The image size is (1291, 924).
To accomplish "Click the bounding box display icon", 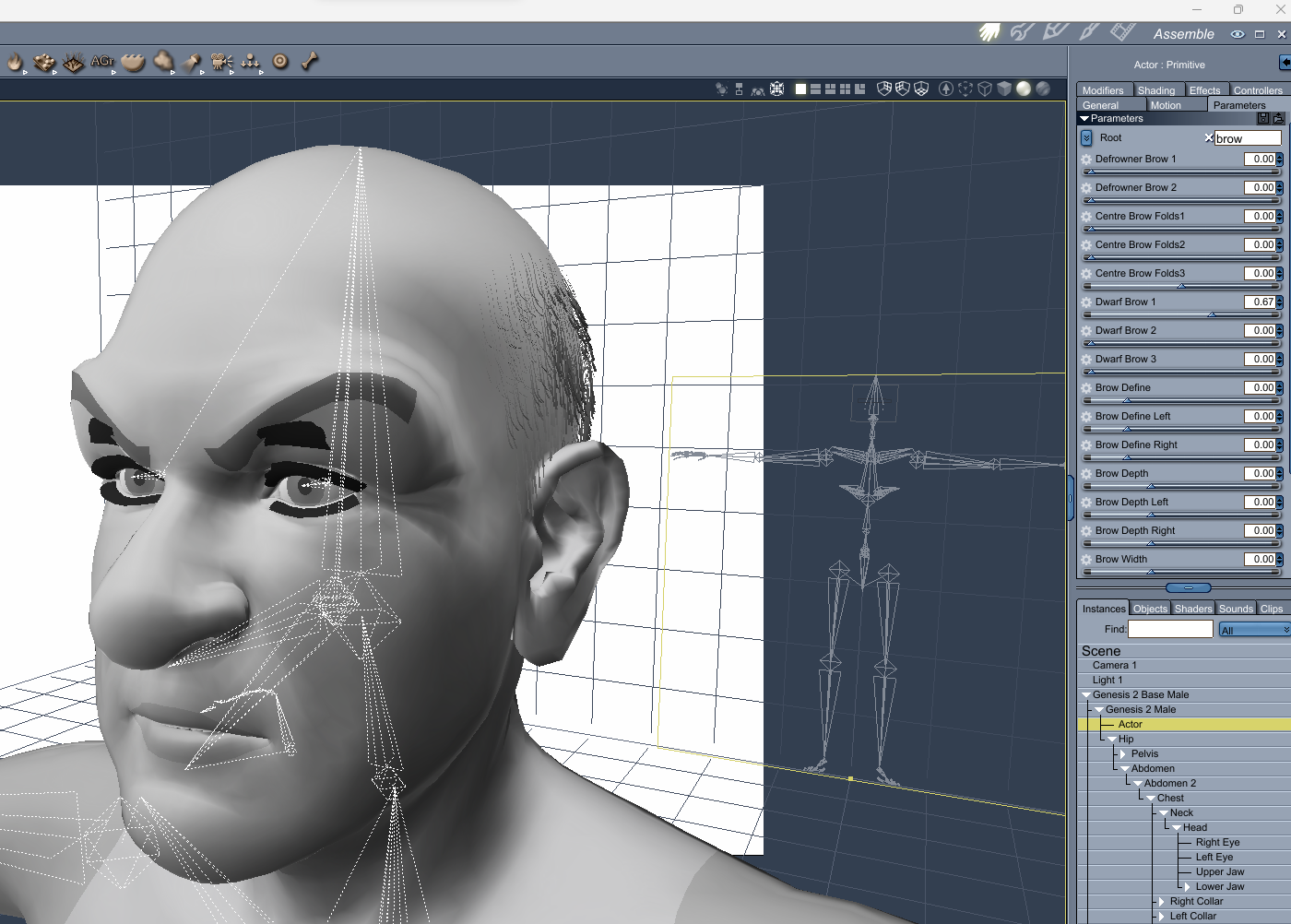I will coord(965,89).
